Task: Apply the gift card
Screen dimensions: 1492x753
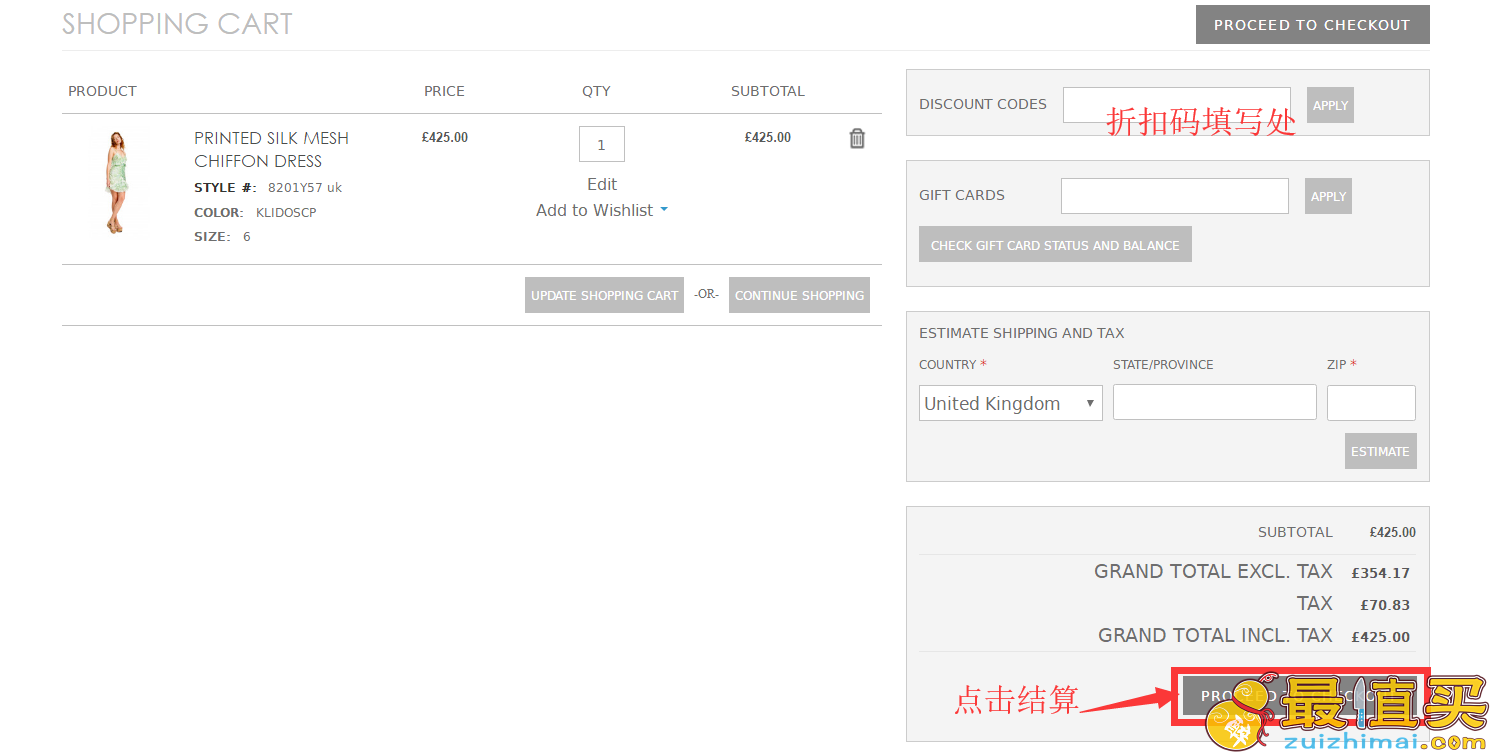Action: [1328, 196]
